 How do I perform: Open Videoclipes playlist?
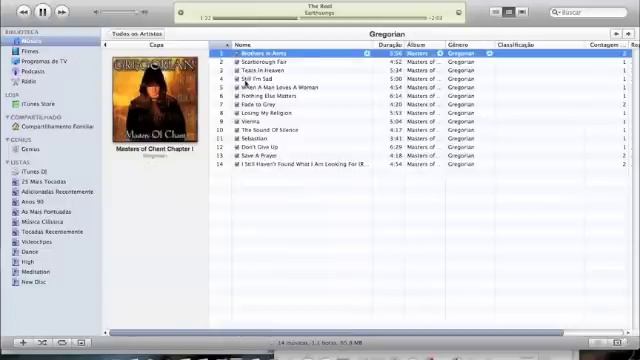click(36, 242)
